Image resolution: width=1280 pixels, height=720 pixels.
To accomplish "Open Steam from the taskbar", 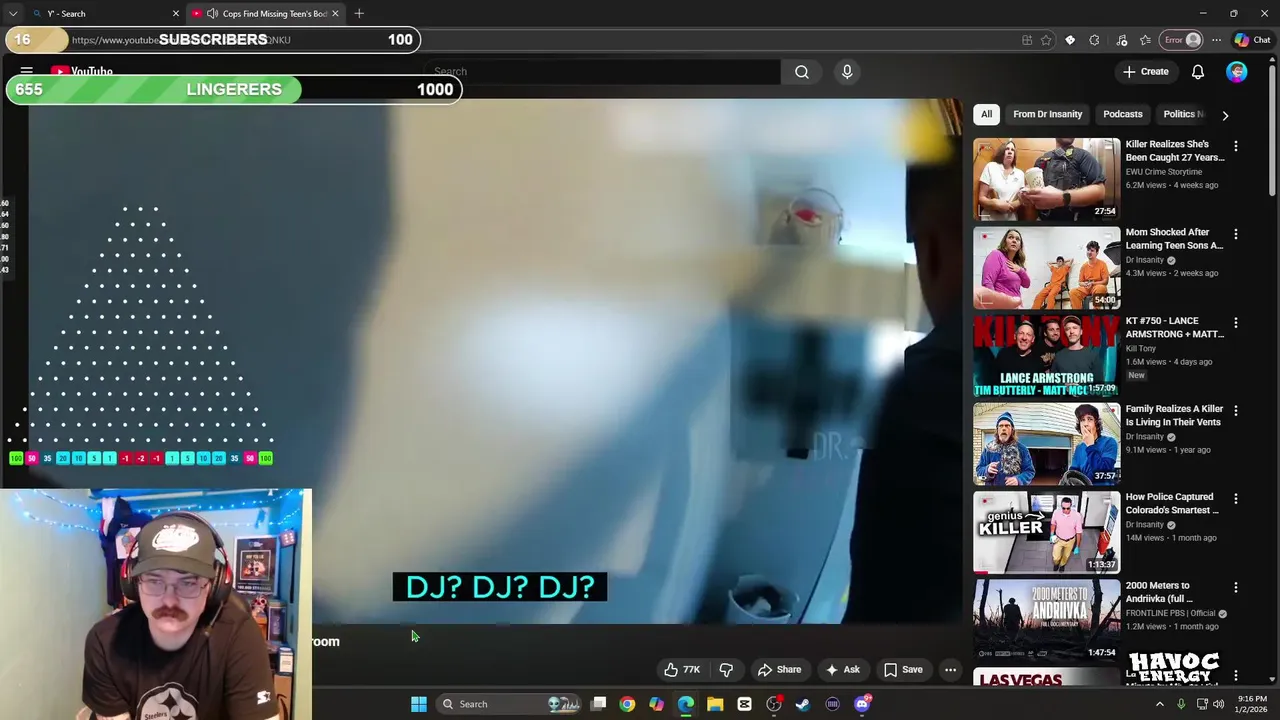I will tap(803, 704).
